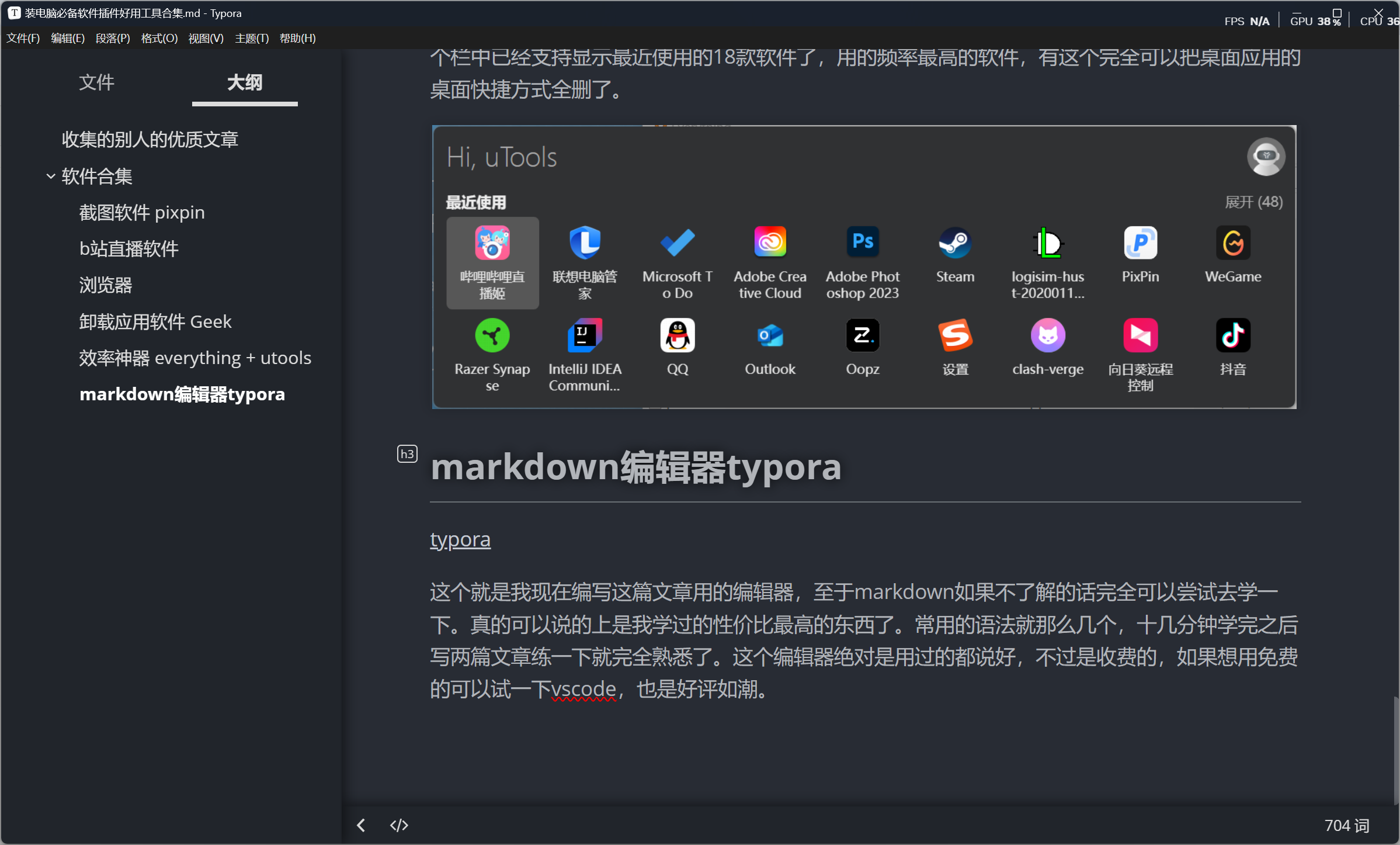Switch to the 文件 sidebar tab
The image size is (1400, 845).
pyautogui.click(x=97, y=82)
